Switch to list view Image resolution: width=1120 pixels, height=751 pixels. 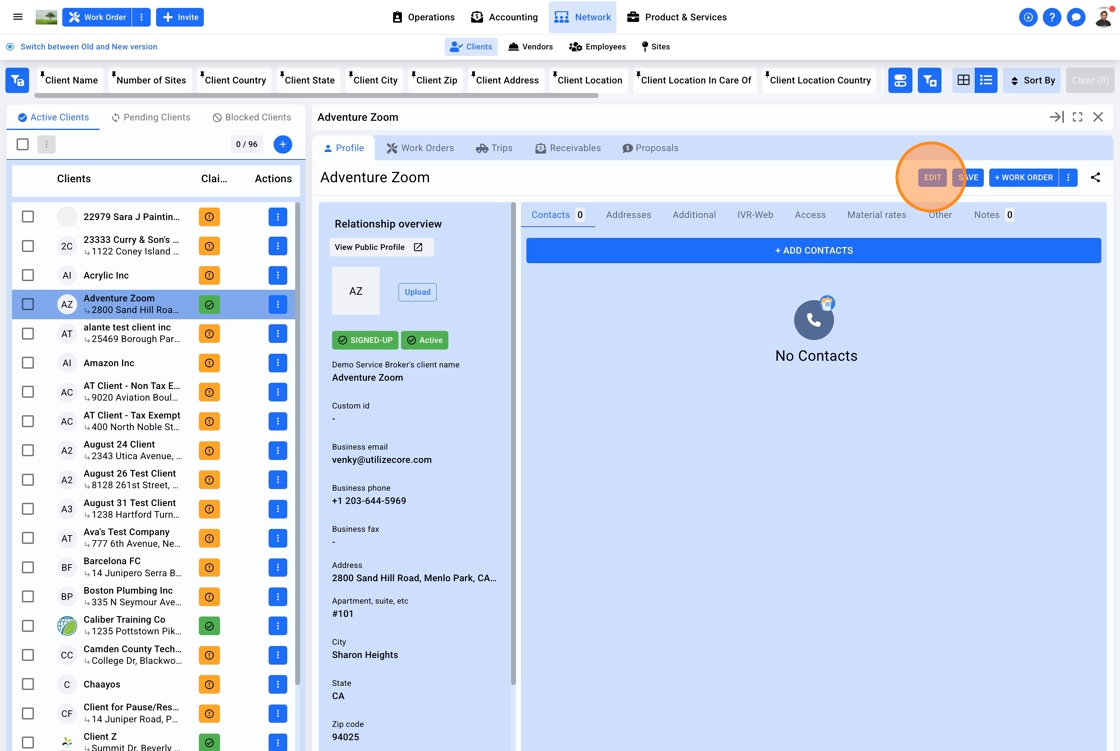click(986, 80)
